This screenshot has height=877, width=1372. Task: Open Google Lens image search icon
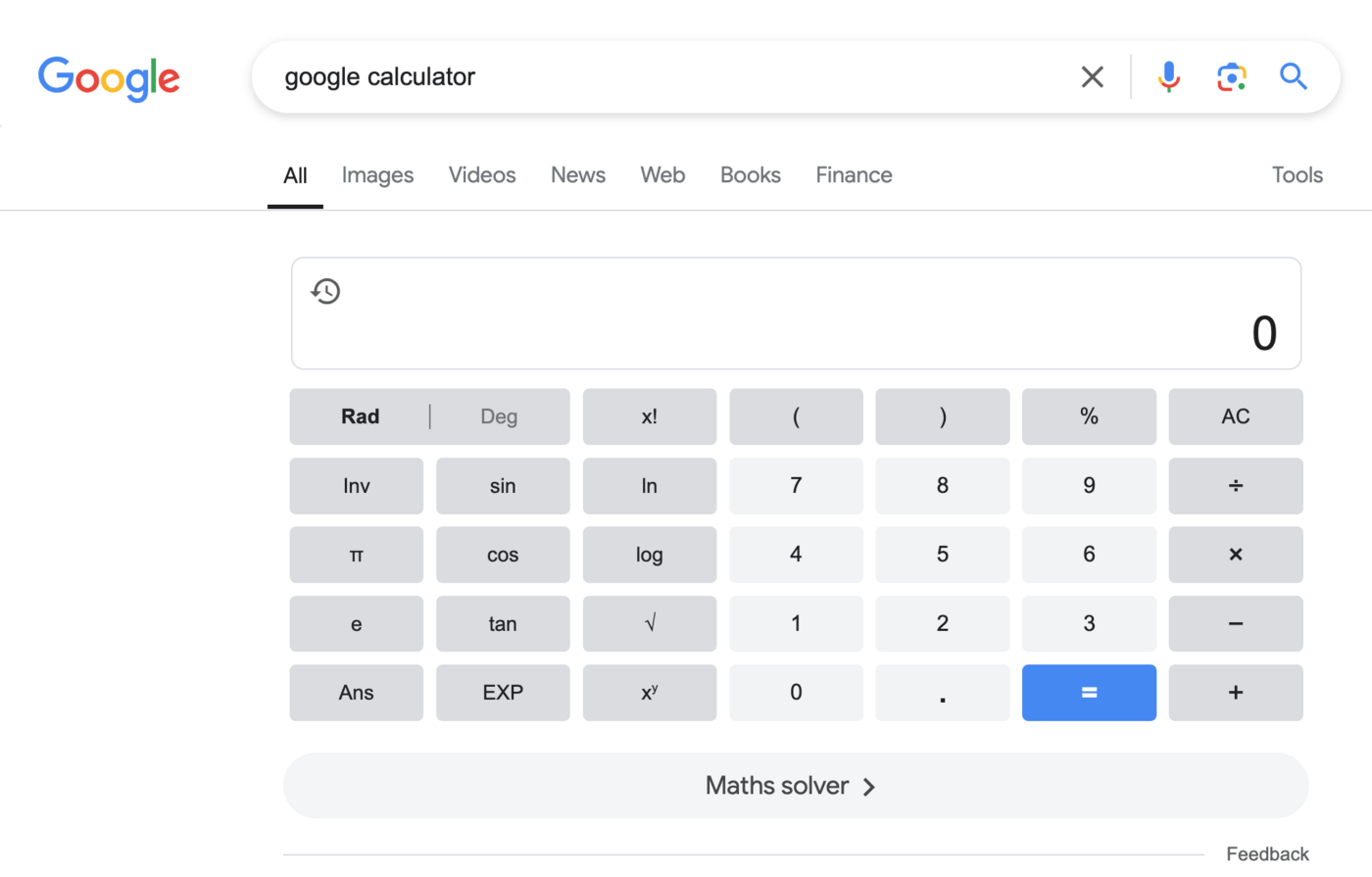1231,76
